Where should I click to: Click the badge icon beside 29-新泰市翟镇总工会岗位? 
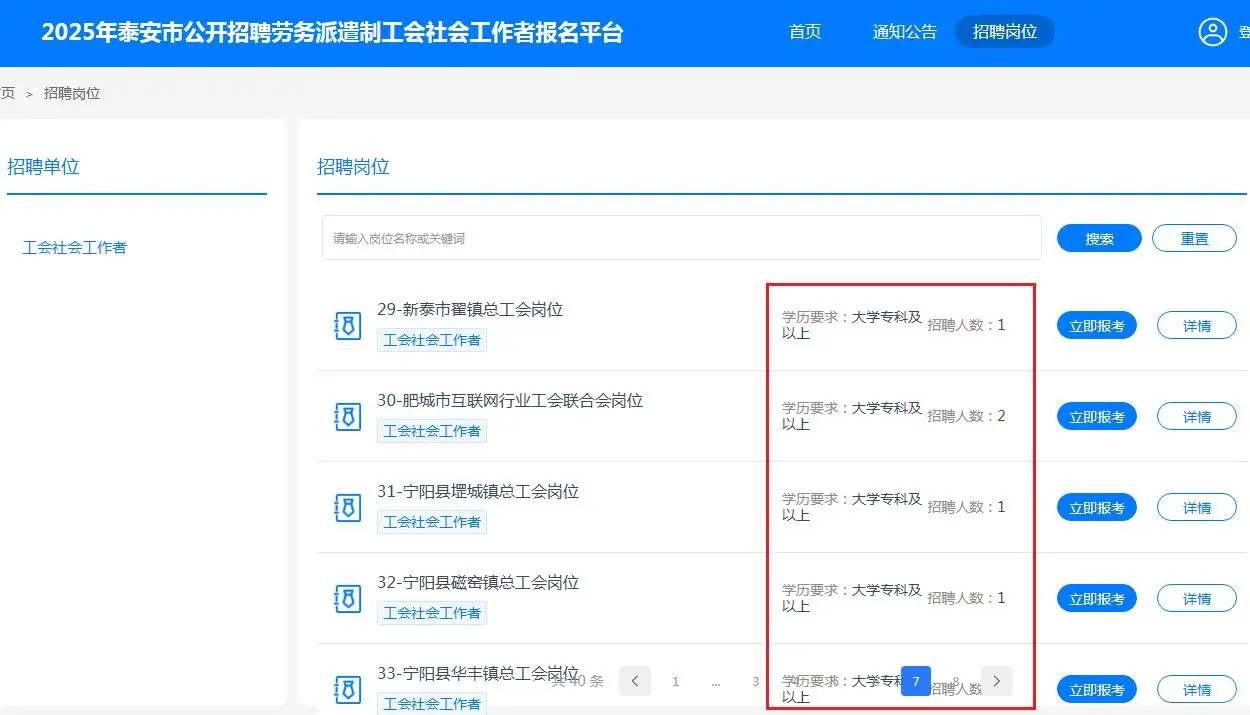click(x=347, y=325)
